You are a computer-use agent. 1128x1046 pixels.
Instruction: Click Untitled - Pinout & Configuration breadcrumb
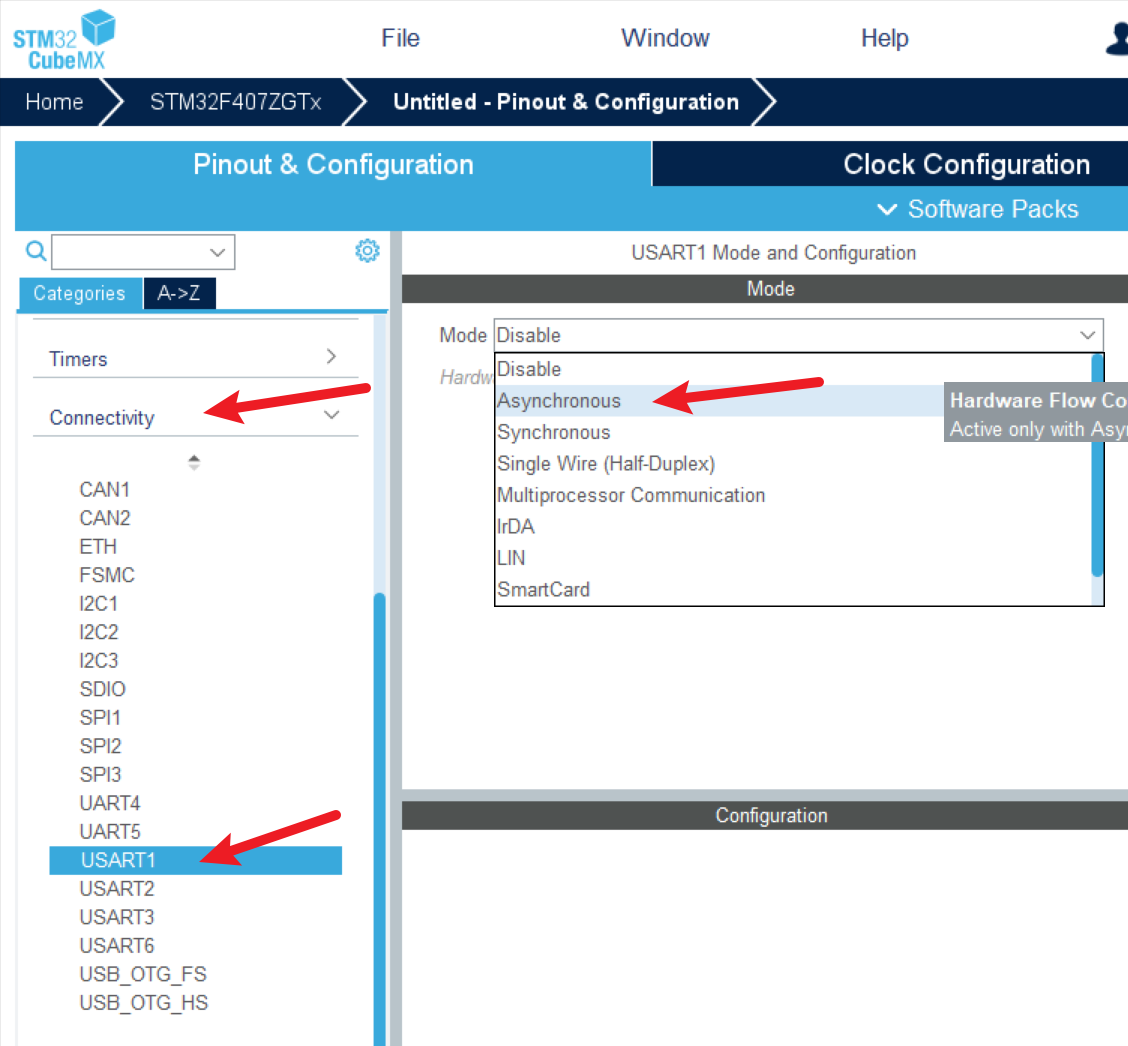[565, 102]
